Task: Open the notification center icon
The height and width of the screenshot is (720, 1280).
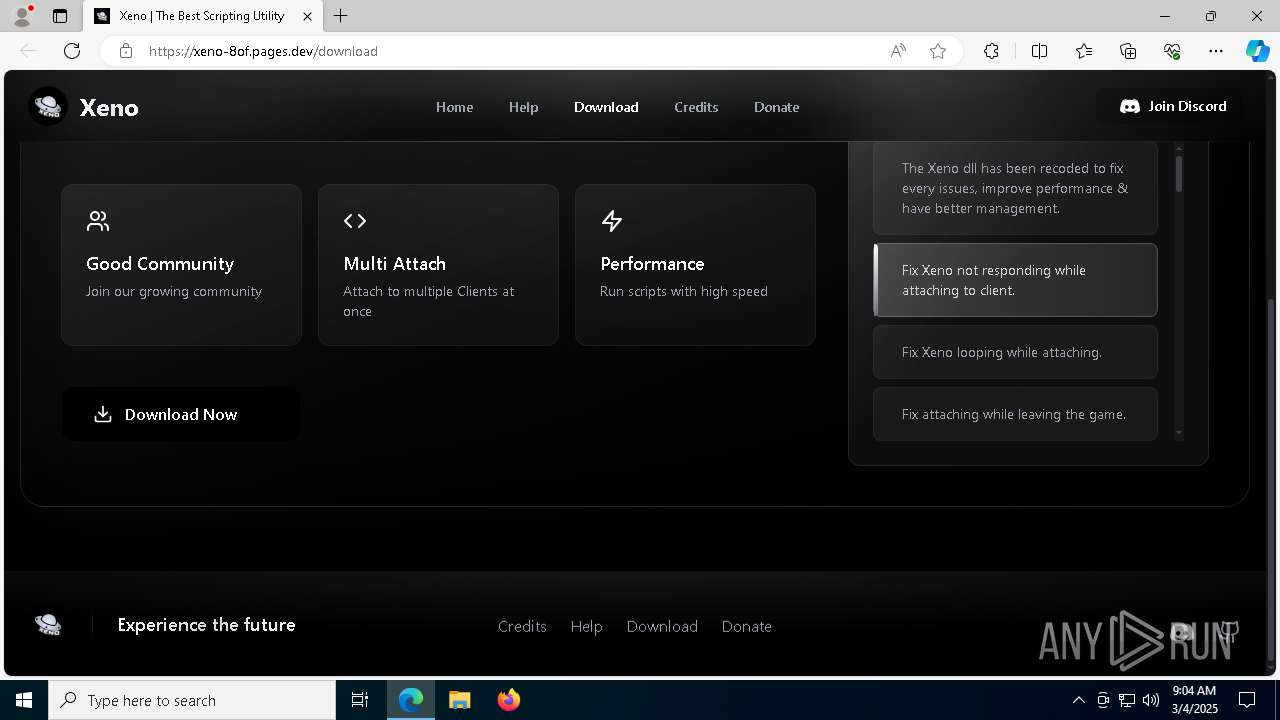Action: coord(1247,700)
